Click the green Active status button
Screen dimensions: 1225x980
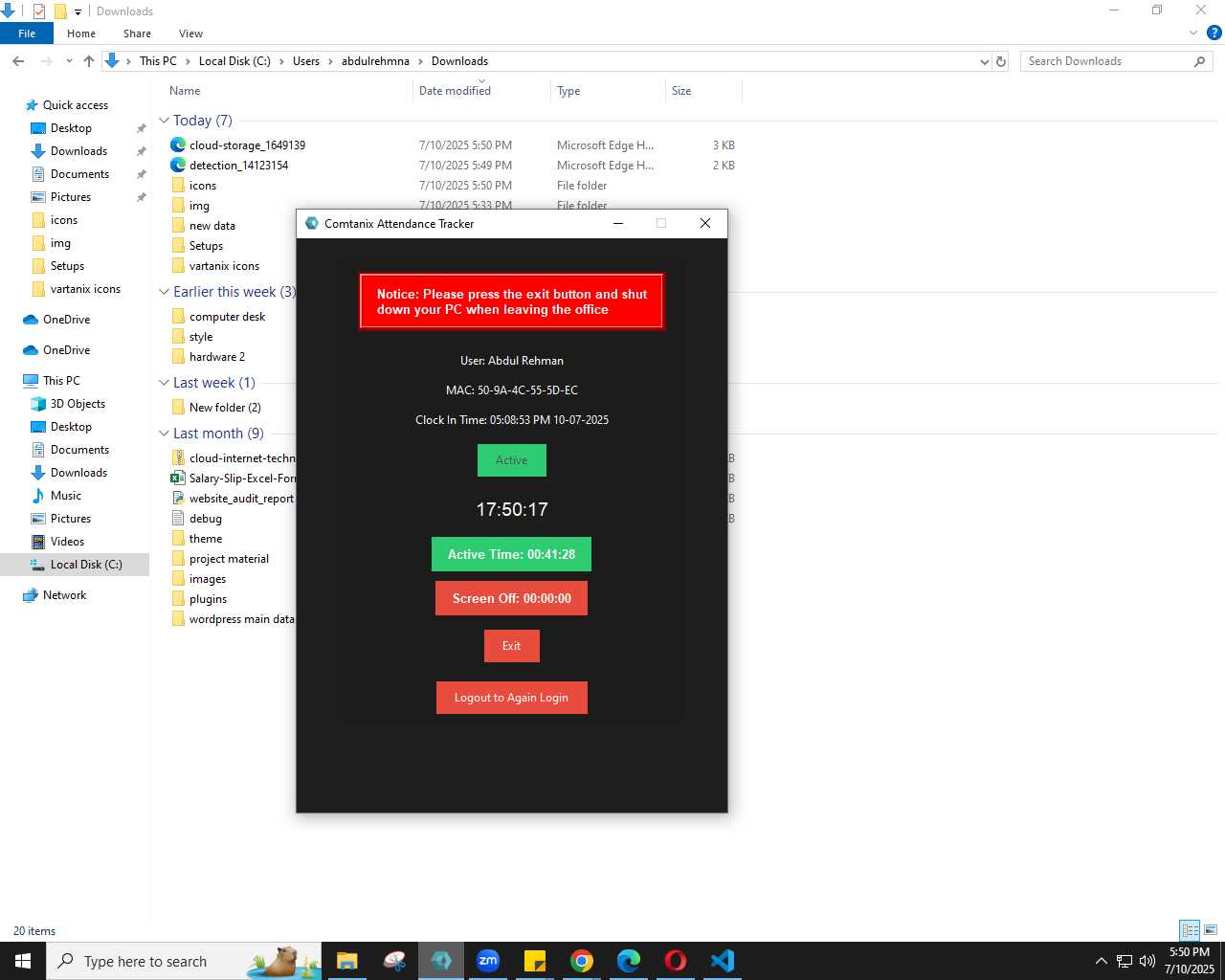[511, 460]
